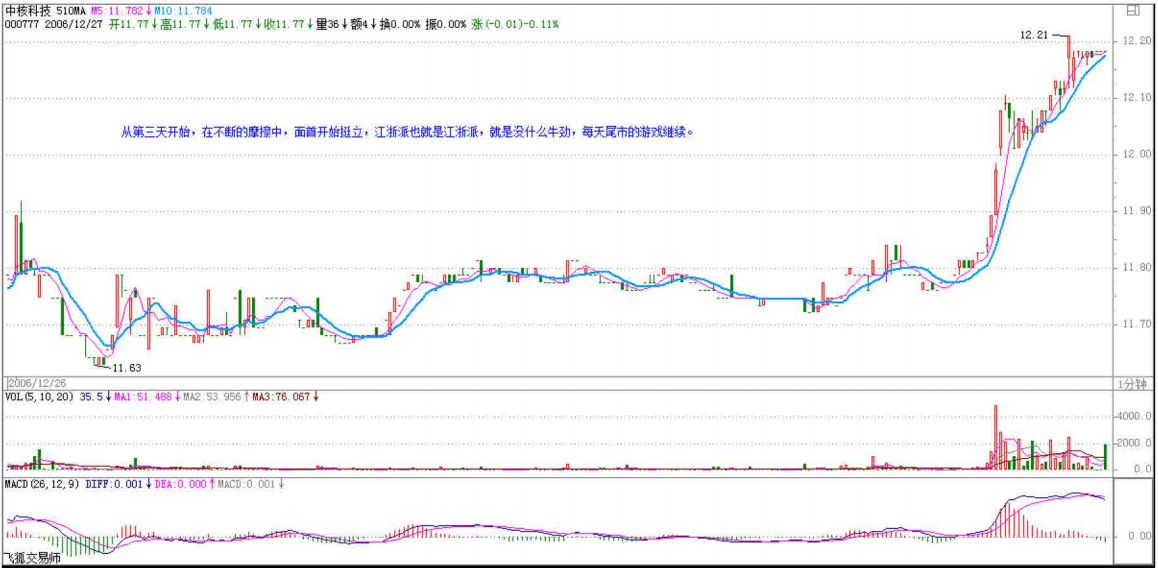Image resolution: width=1158 pixels, height=568 pixels.
Task: Click the 12.21 high price marker
Action: pyautogui.click(x=1033, y=34)
